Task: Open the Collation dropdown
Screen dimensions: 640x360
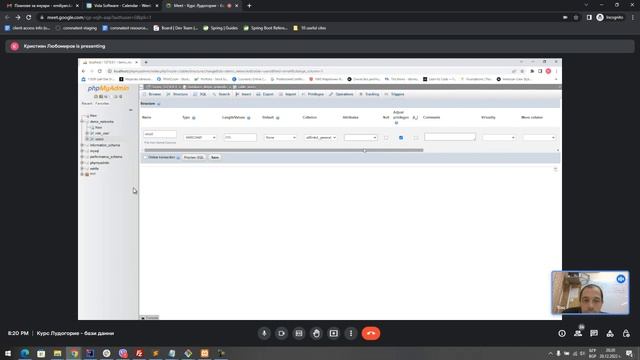Action: pos(320,138)
